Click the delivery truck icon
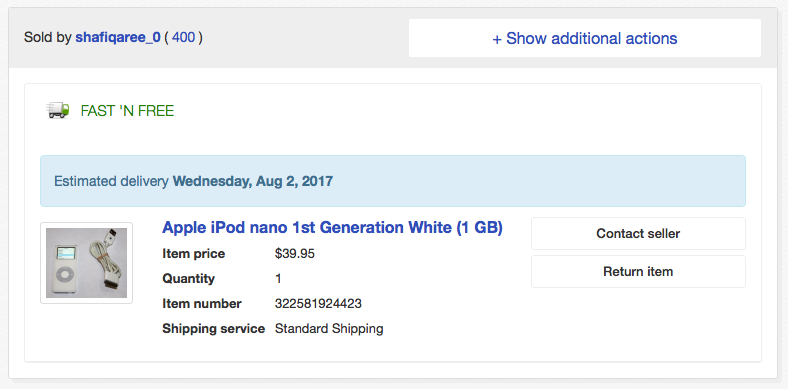The height and width of the screenshot is (389, 788). (x=58, y=111)
